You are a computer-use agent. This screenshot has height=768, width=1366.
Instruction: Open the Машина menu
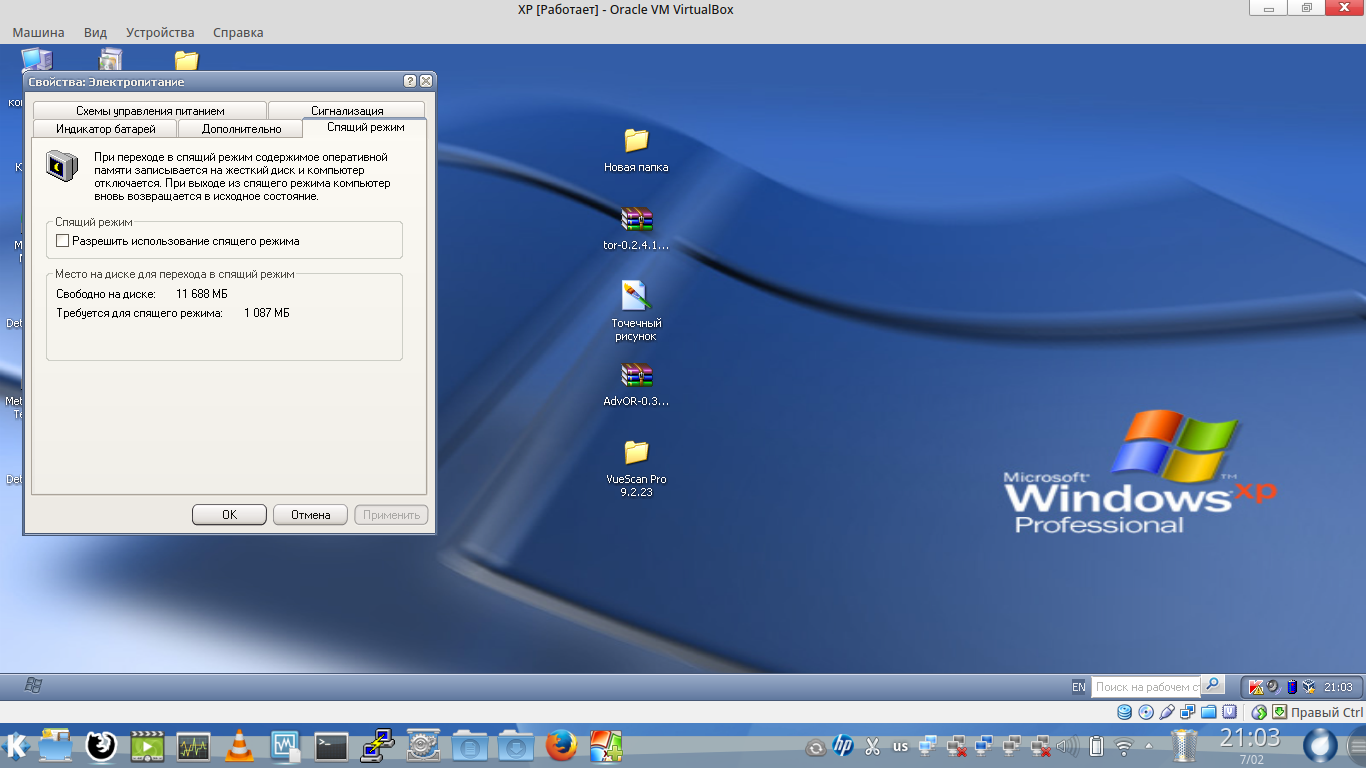click(x=38, y=32)
